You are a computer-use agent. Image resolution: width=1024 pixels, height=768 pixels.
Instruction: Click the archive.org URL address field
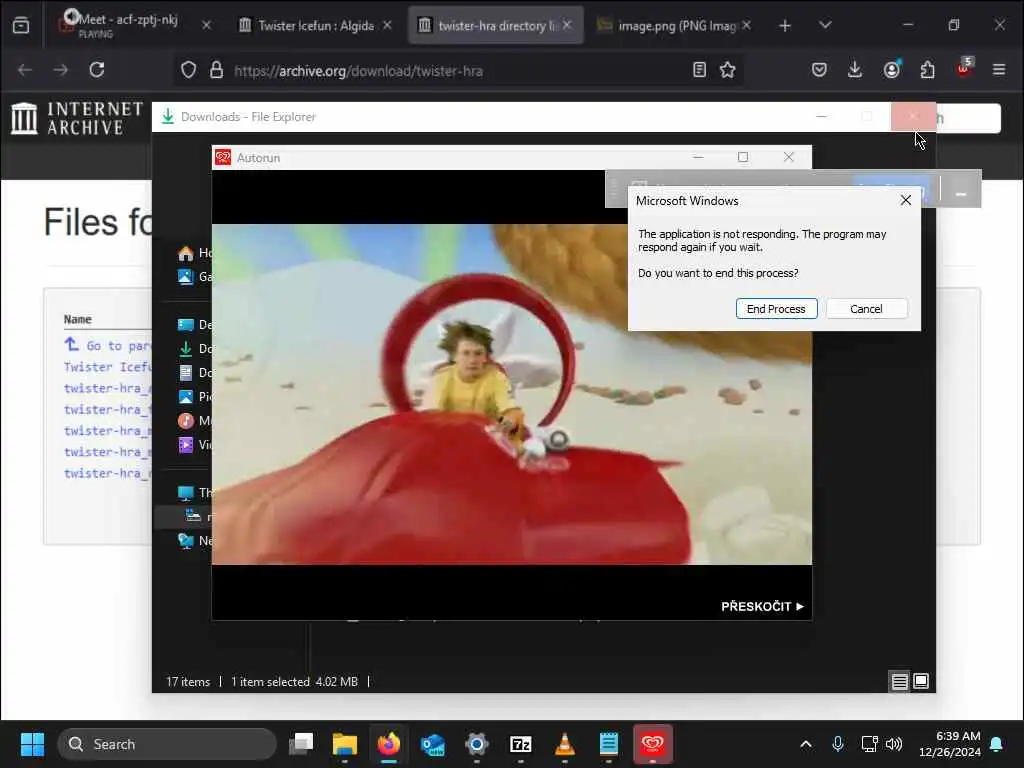tap(457, 71)
